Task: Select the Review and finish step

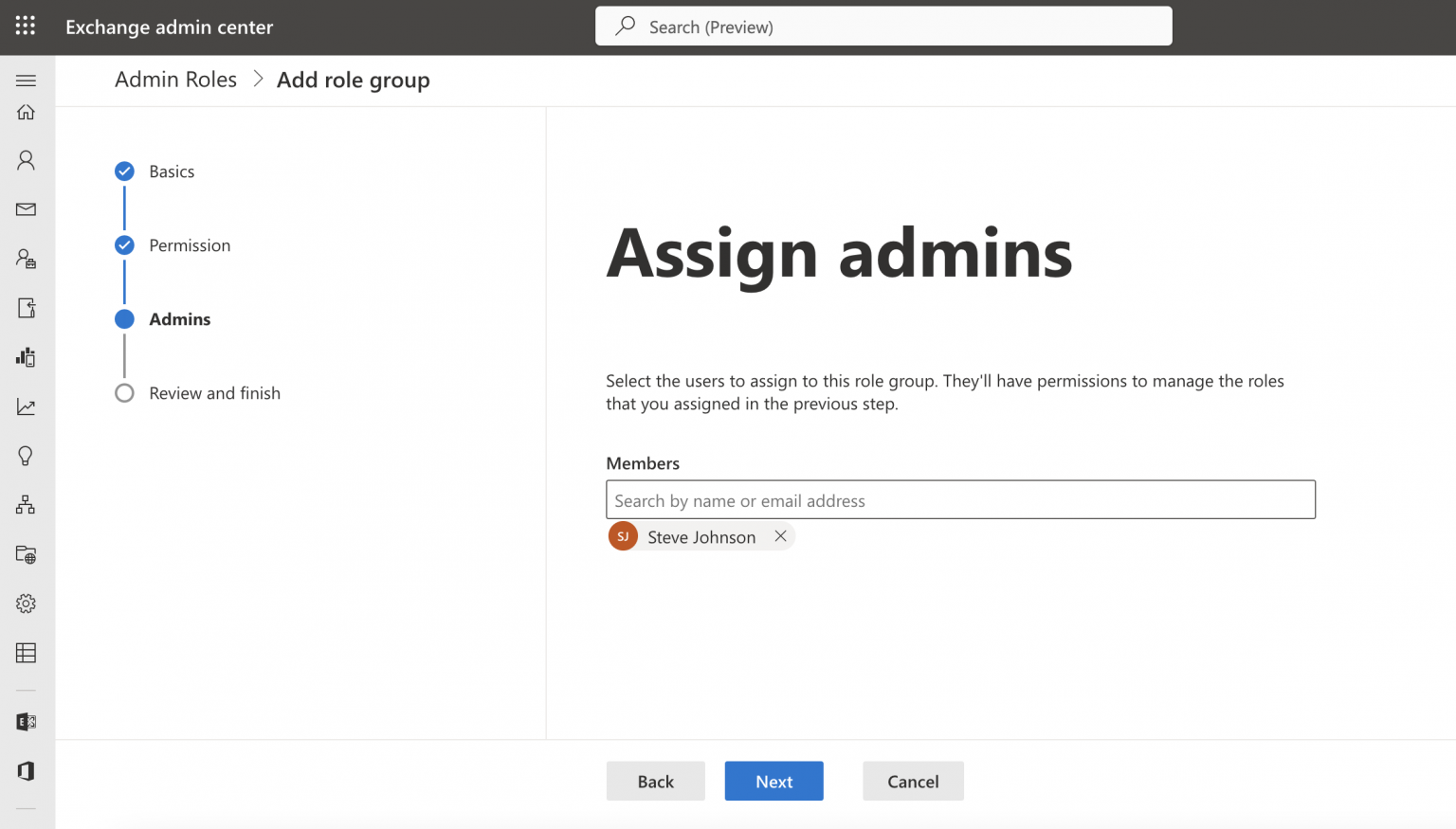Action: [214, 393]
